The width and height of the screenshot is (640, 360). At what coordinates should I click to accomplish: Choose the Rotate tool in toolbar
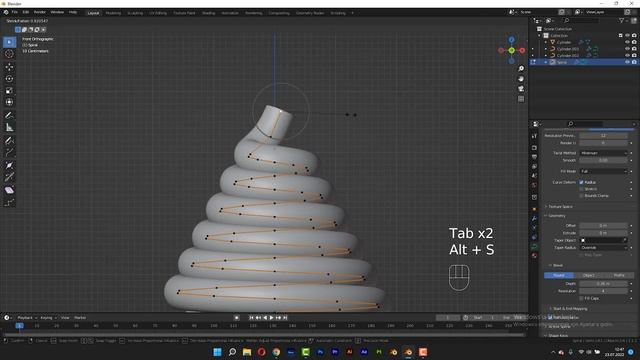(x=9, y=78)
